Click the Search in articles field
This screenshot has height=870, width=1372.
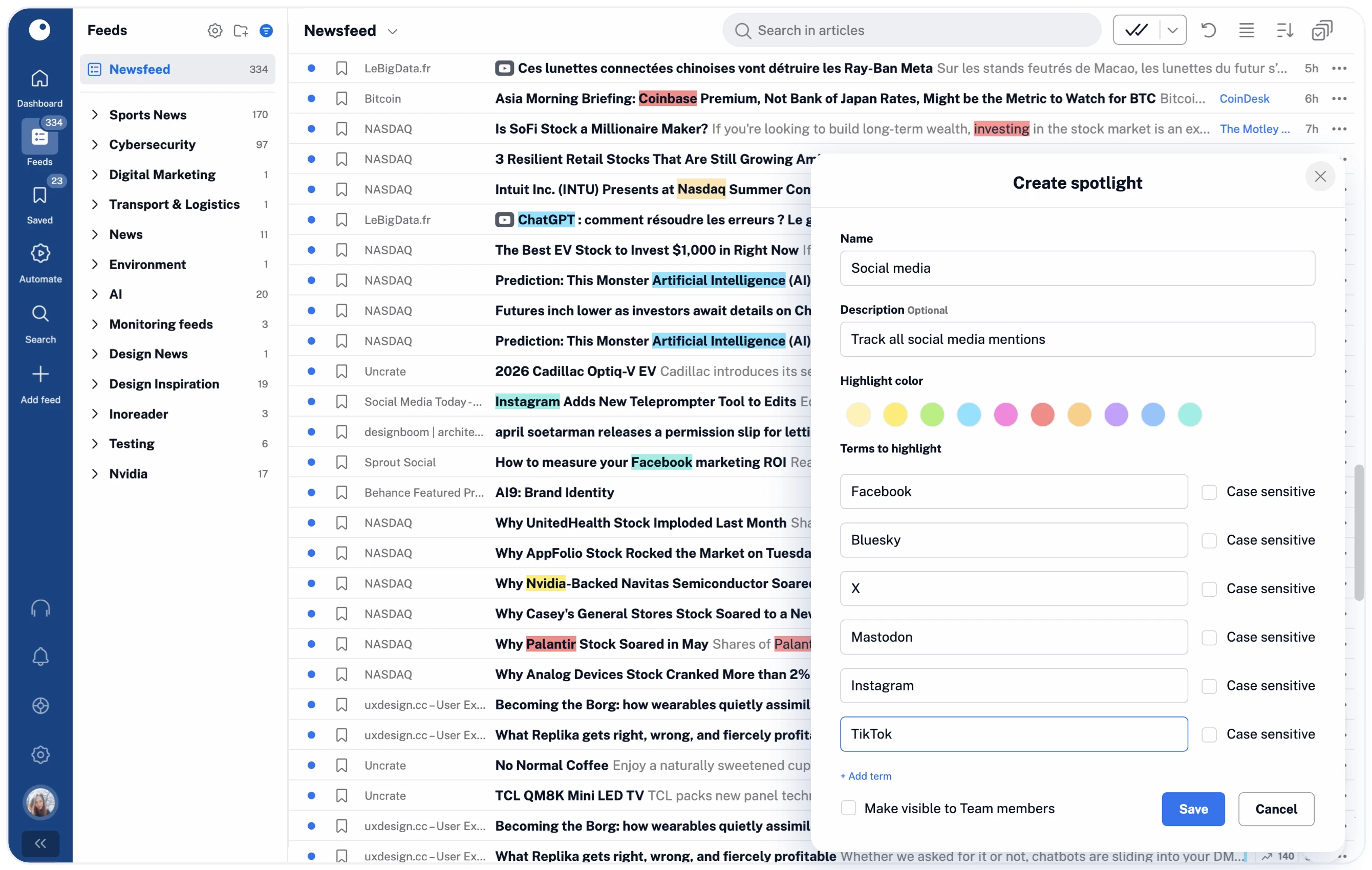[912, 30]
